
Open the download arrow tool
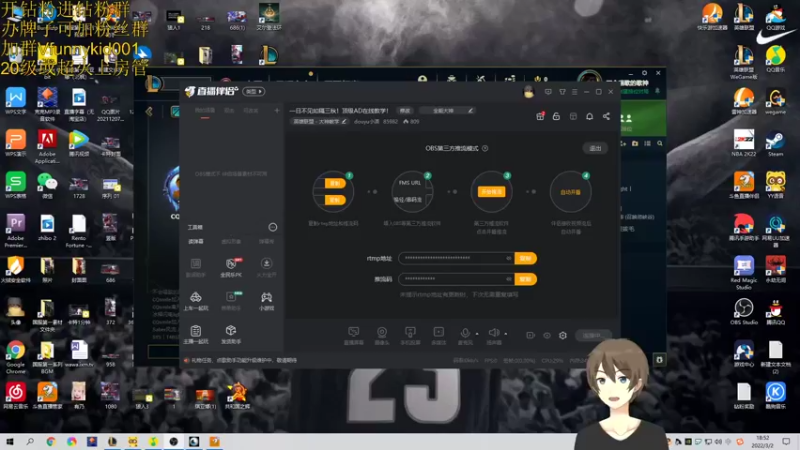266,267
